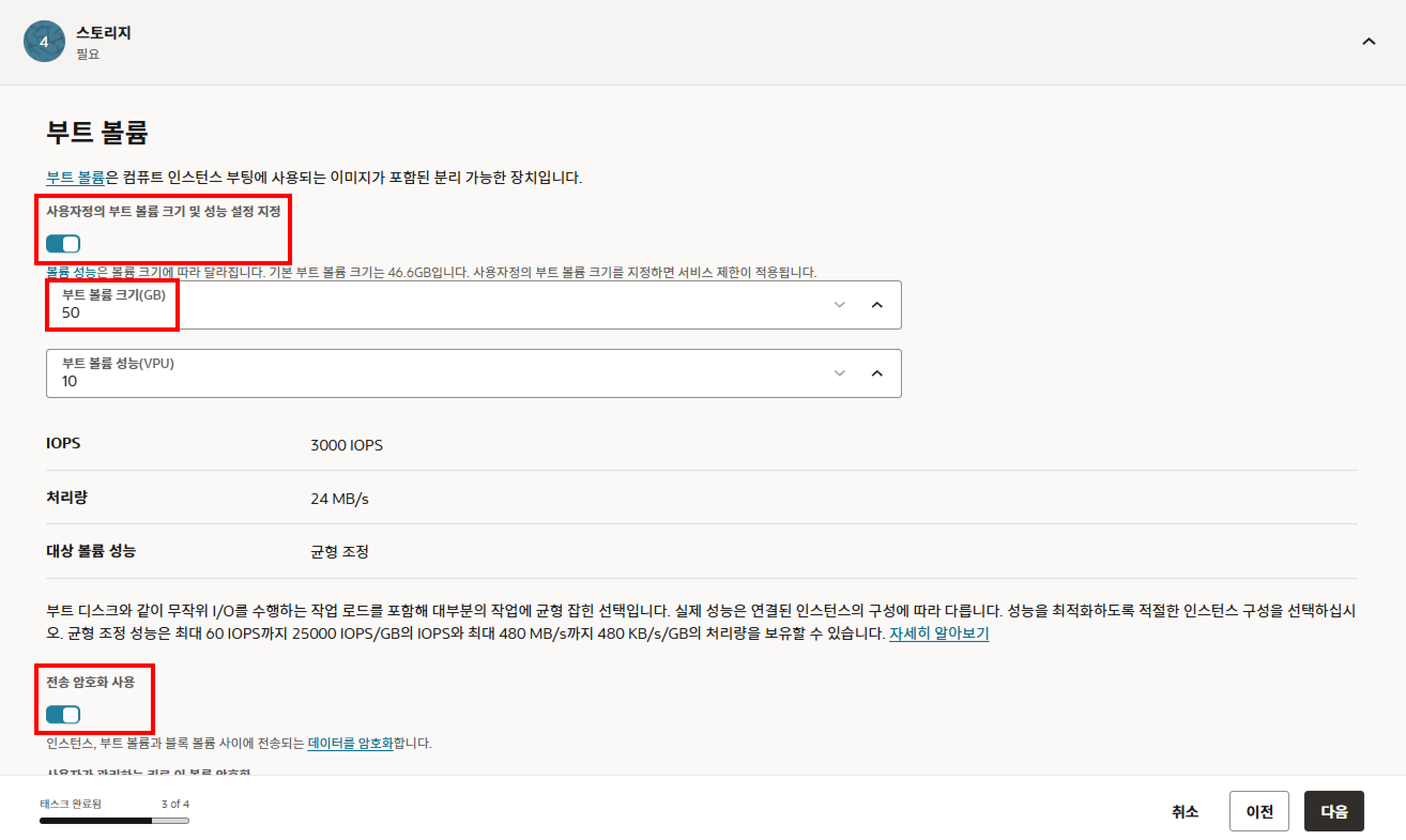This screenshot has height=840, width=1406.
Task: Click the task progress bar
Action: click(114, 820)
